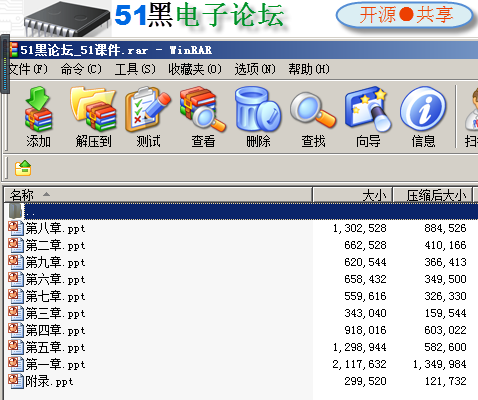Launch the 向导 (Wizard) tool
This screenshot has height=400, width=478.
pos(368,117)
